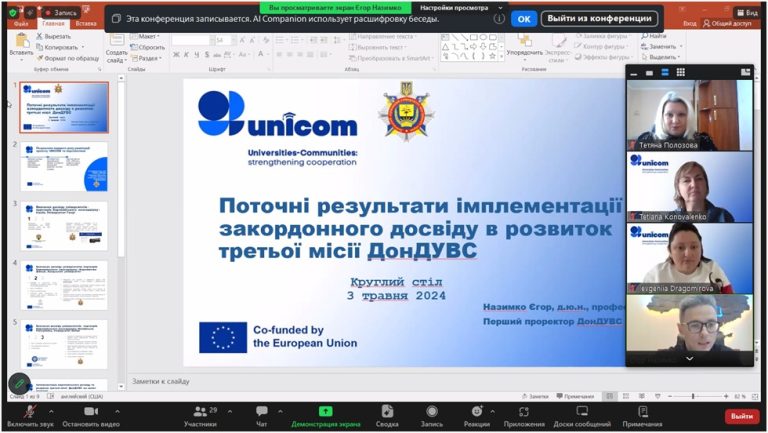
Task: Start Демонстрация экрана screen share
Action: (x=326, y=416)
